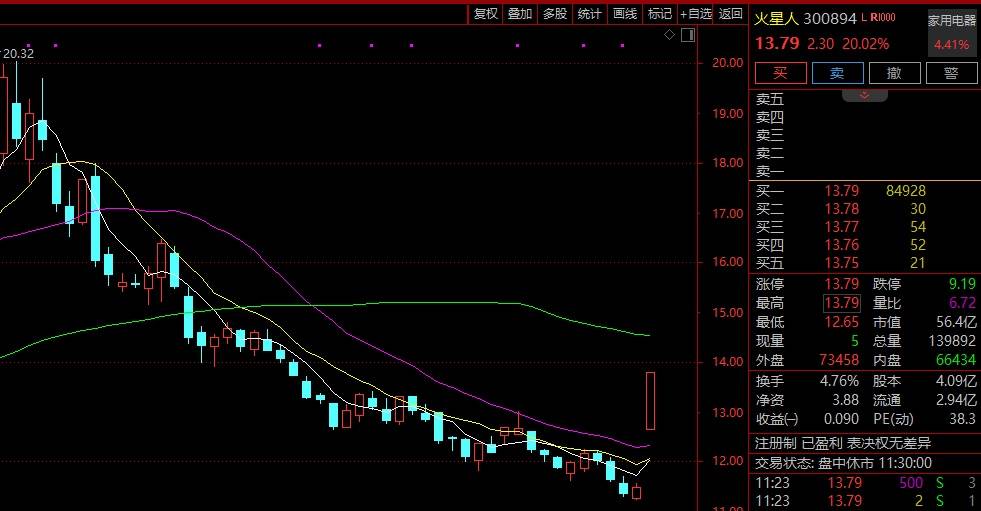Click the 撤 (Cancel order) button
The image size is (981, 511).
pyautogui.click(x=894, y=73)
